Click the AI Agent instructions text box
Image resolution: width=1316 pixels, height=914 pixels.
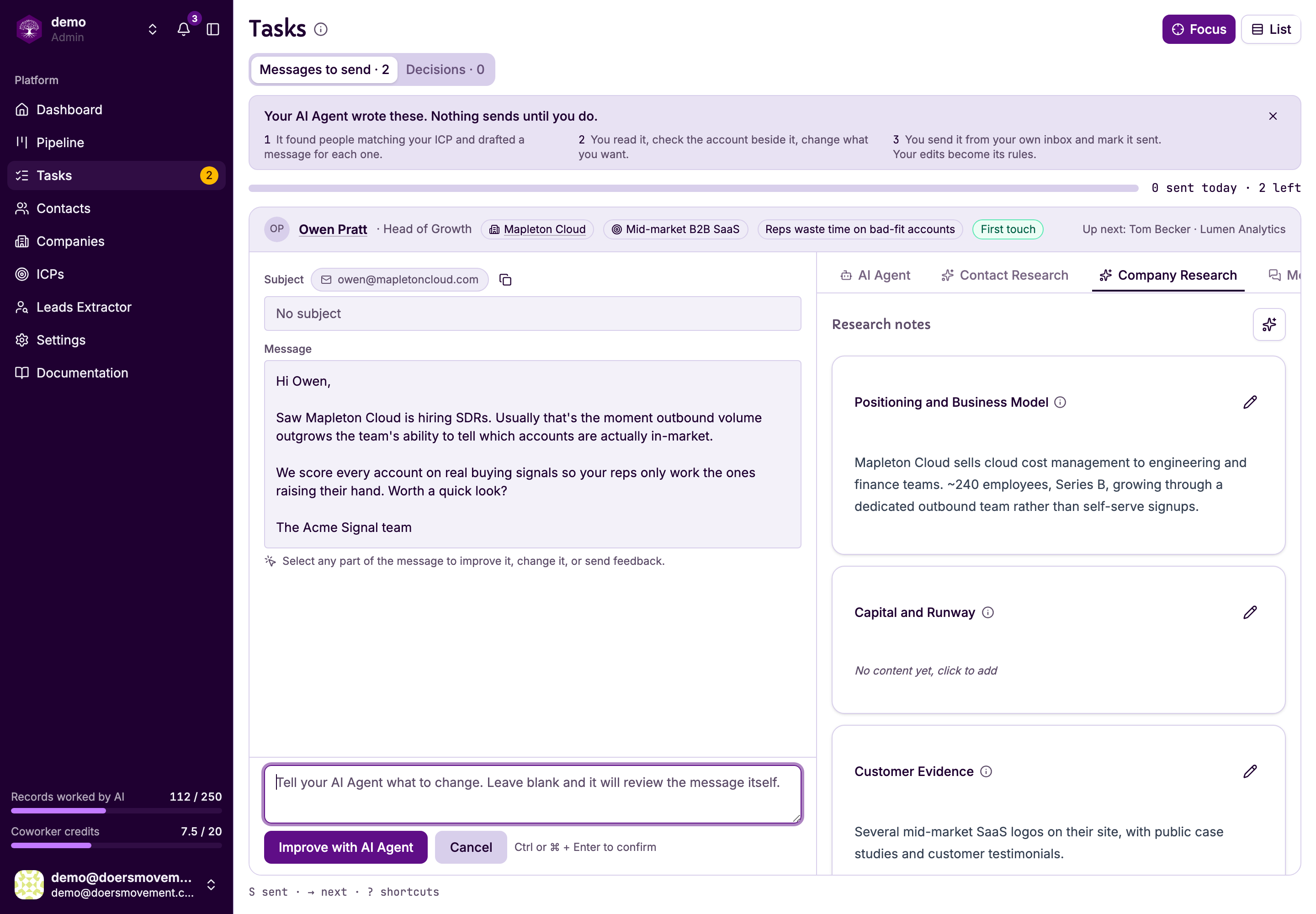click(x=532, y=794)
